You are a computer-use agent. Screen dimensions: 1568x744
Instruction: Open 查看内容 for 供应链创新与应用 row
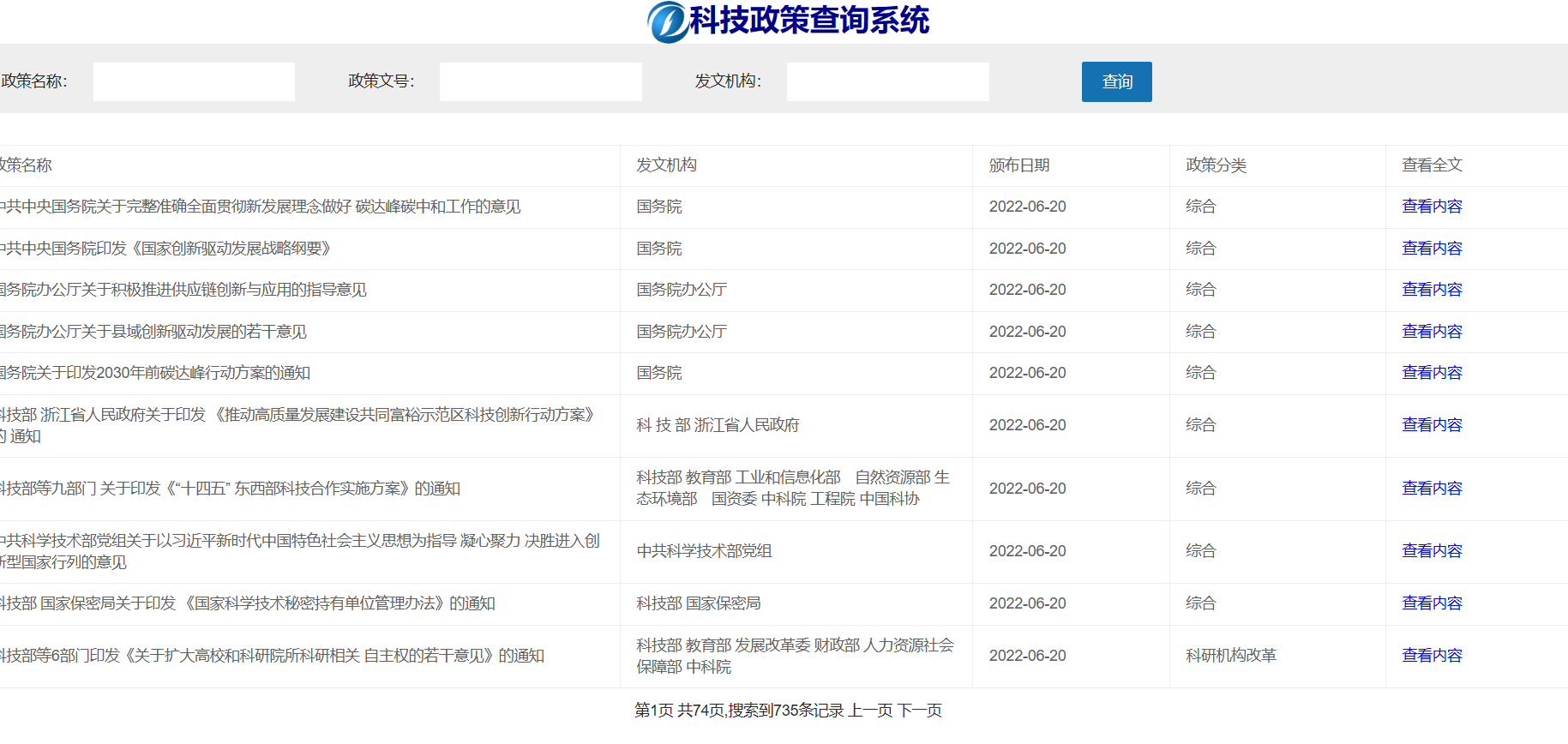[1432, 290]
